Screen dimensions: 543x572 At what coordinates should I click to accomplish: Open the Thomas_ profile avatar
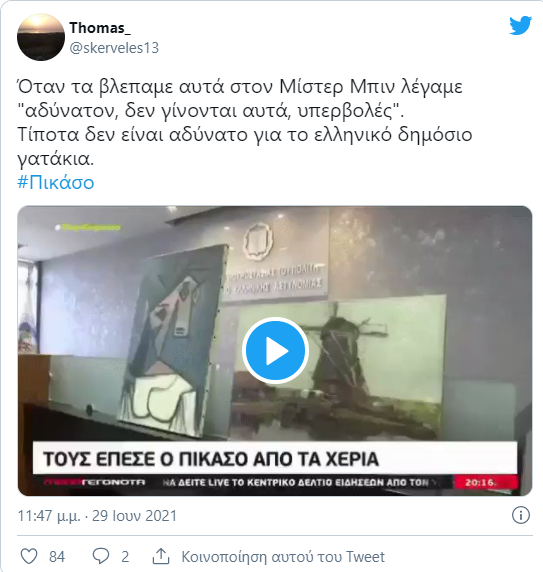pos(41,37)
